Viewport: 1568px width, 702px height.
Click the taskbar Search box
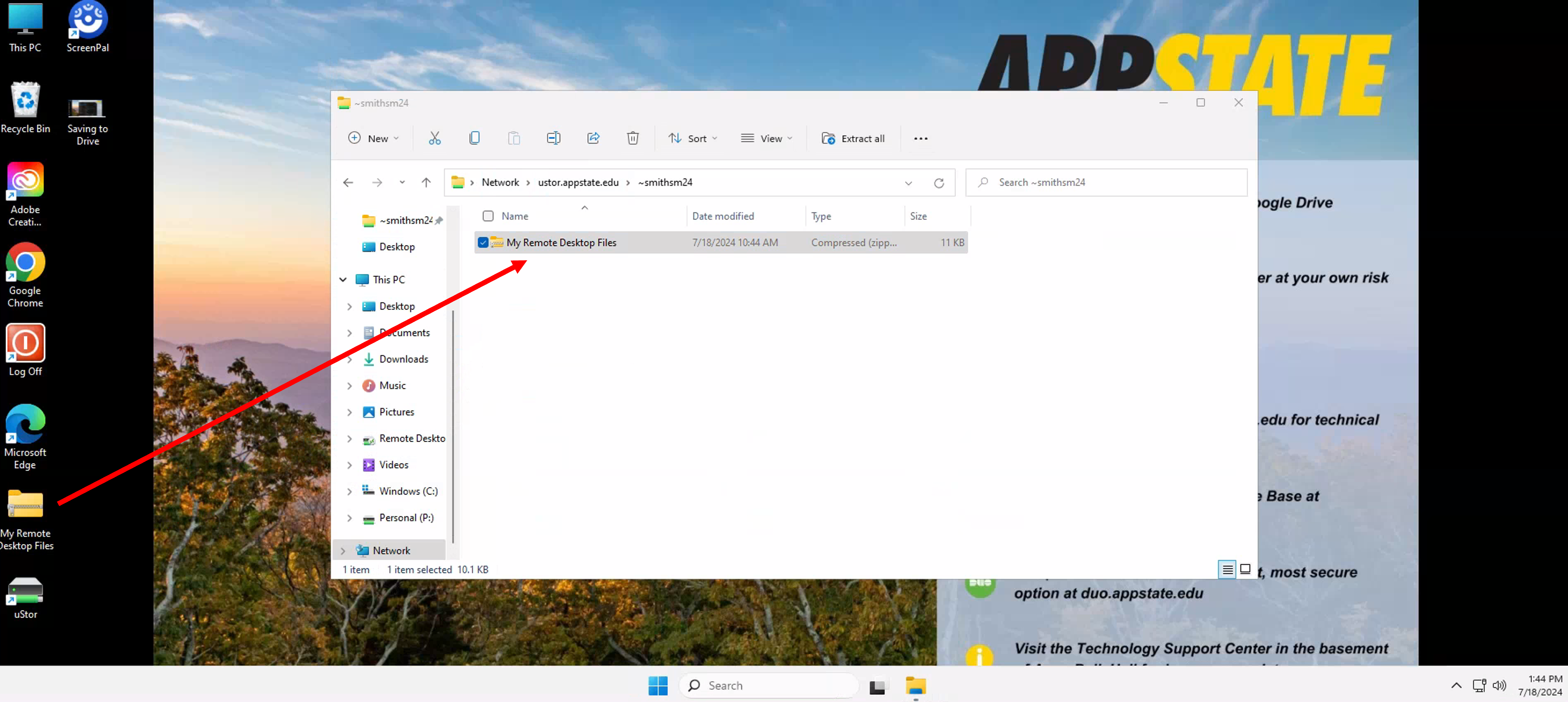768,686
